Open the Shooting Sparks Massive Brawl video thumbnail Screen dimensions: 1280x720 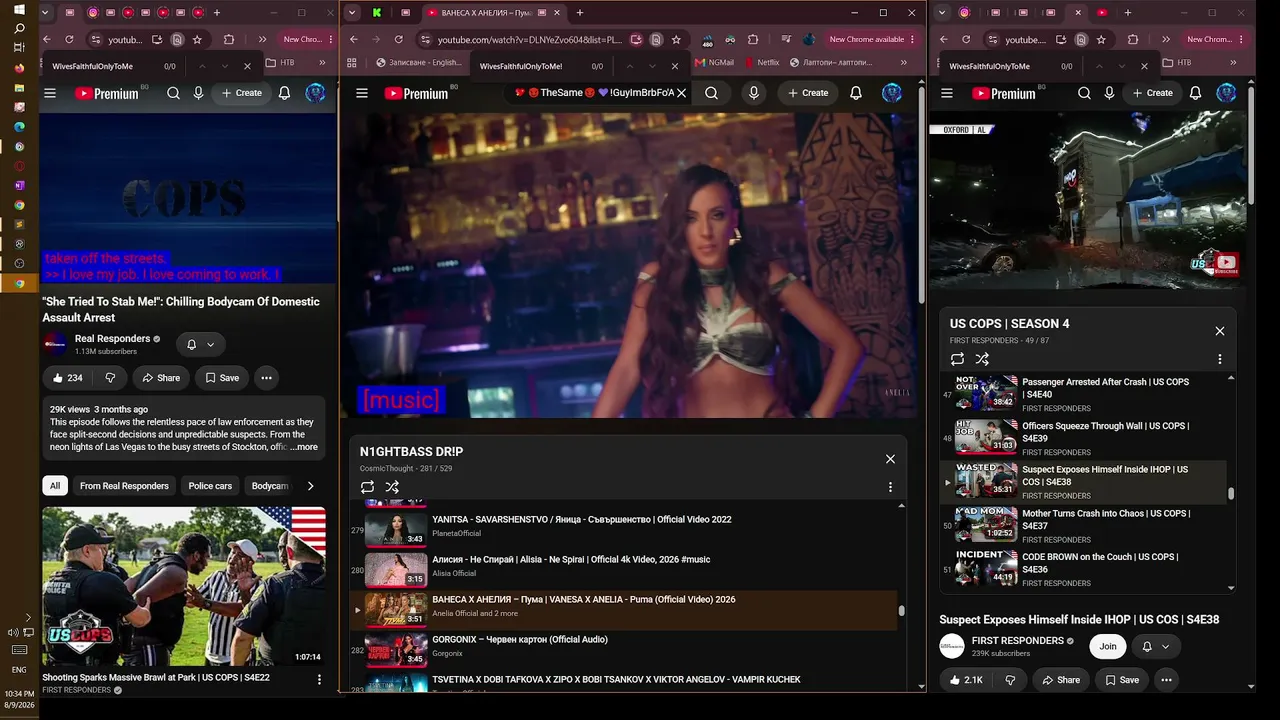[x=184, y=586]
